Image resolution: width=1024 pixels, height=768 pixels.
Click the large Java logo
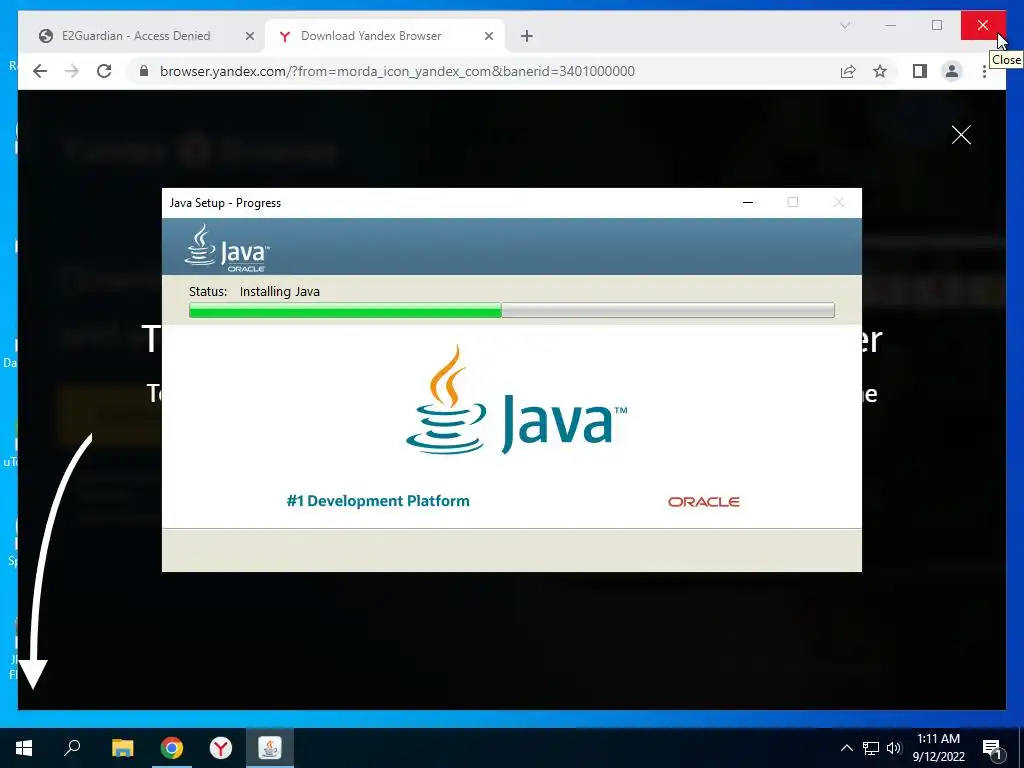[516, 400]
